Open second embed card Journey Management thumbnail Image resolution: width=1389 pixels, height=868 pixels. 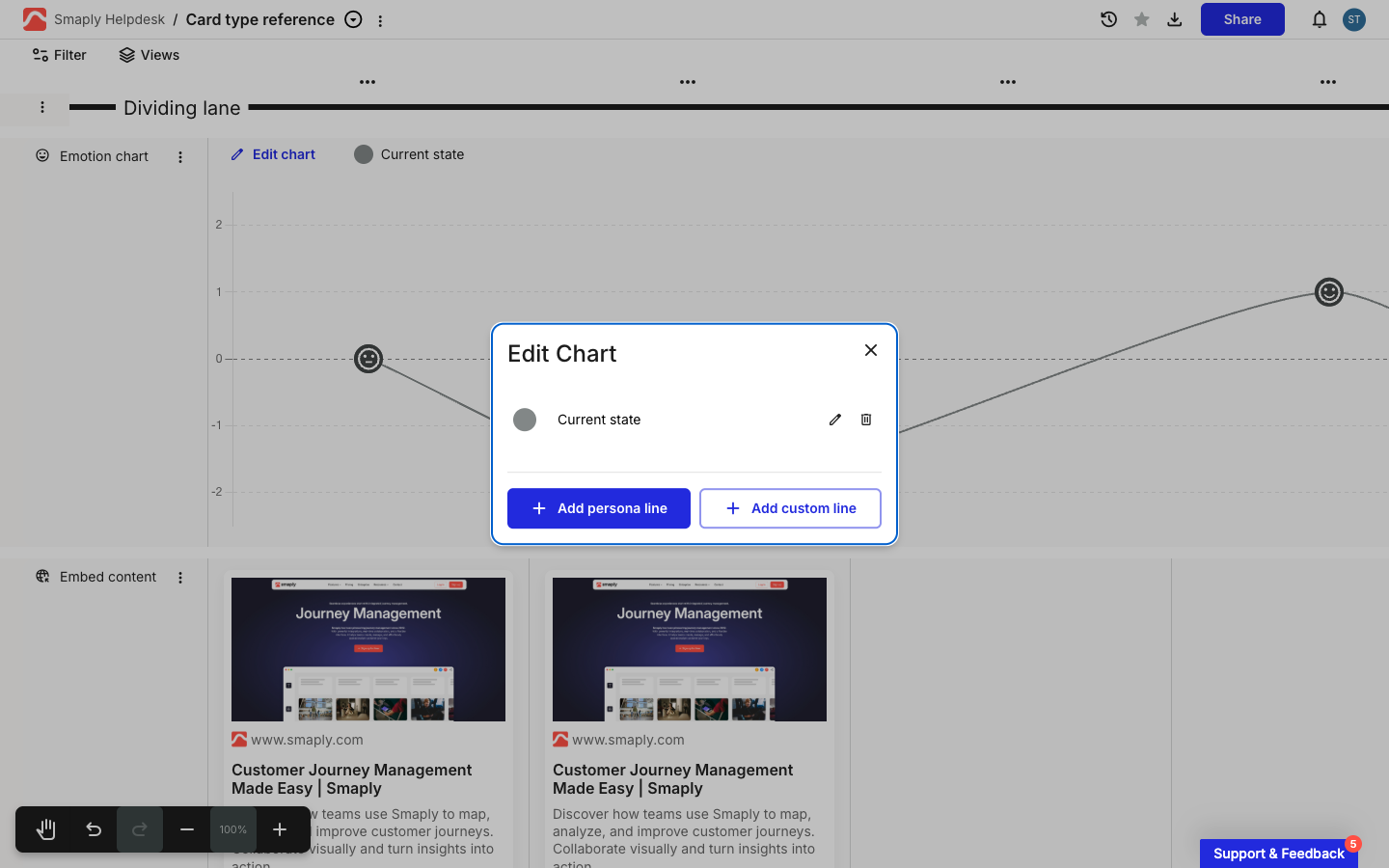[690, 649]
